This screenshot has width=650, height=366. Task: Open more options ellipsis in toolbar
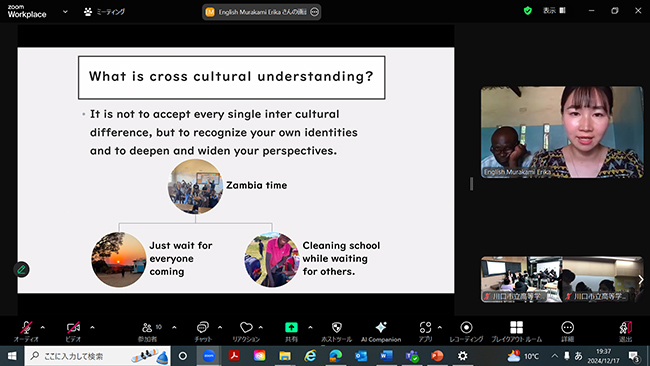(568, 327)
